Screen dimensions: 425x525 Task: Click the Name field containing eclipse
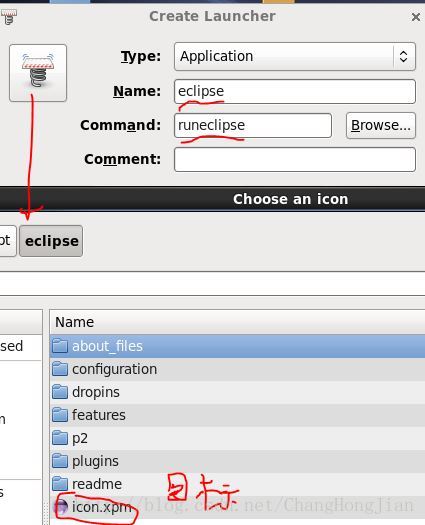click(295, 91)
